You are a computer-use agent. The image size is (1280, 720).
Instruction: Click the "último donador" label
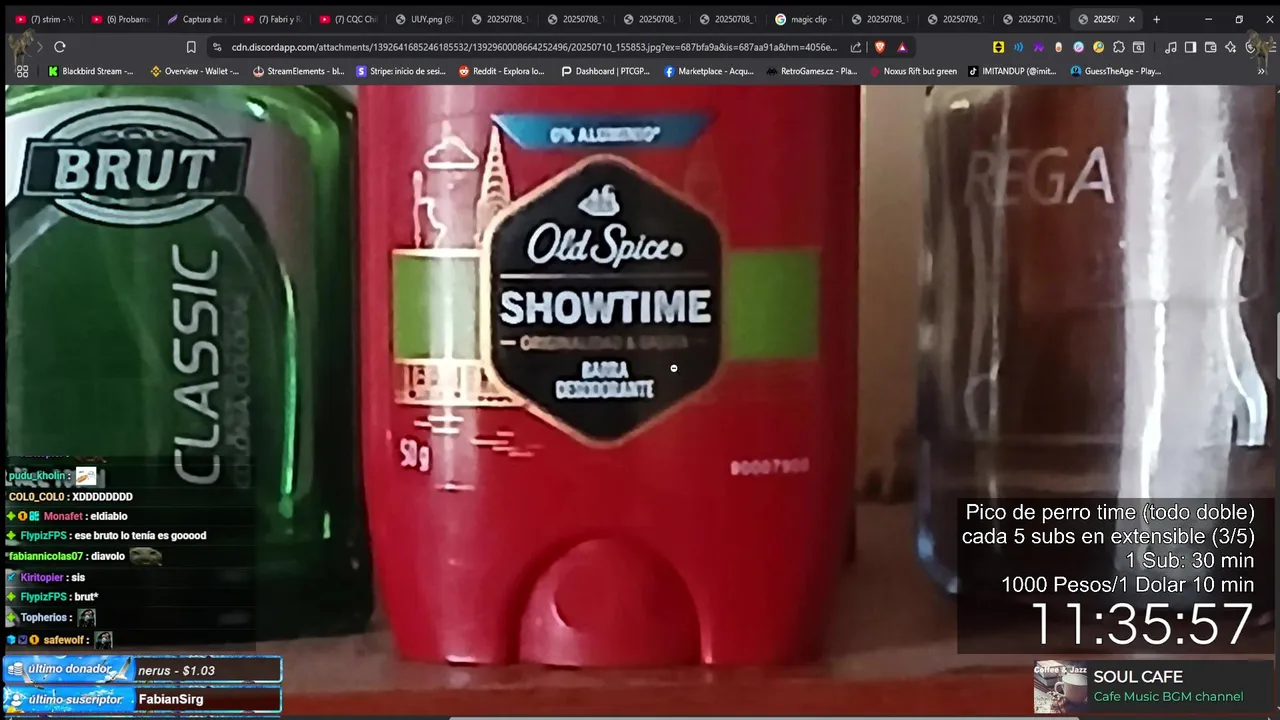pyautogui.click(x=70, y=669)
